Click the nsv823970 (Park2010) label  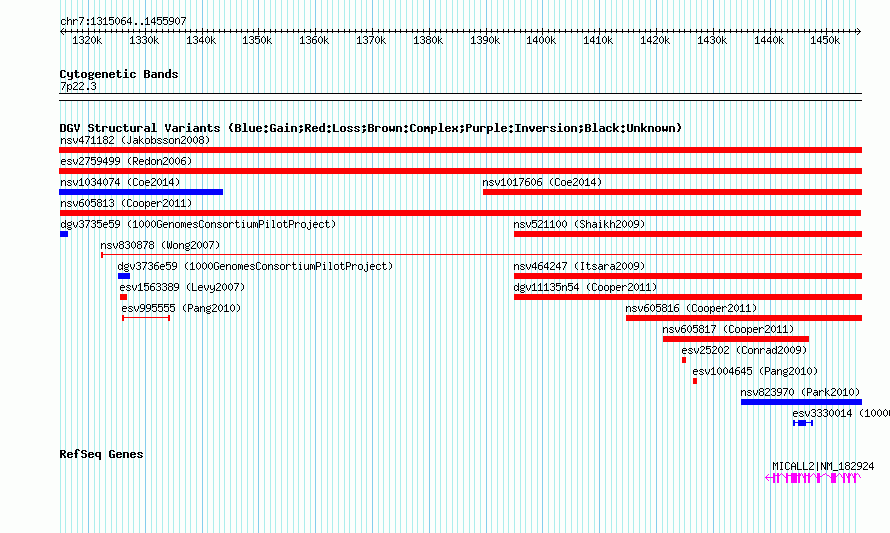point(800,392)
